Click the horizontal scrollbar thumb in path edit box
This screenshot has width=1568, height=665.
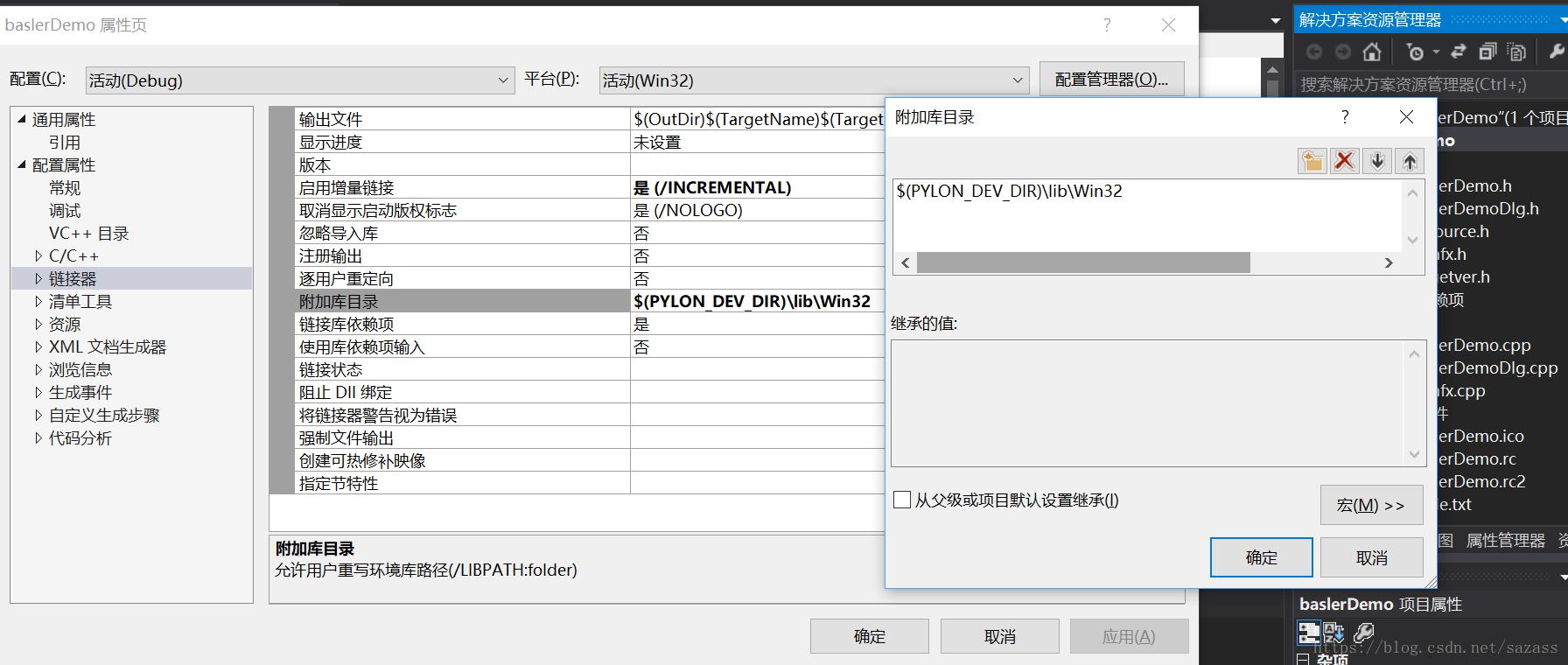click(x=1083, y=262)
